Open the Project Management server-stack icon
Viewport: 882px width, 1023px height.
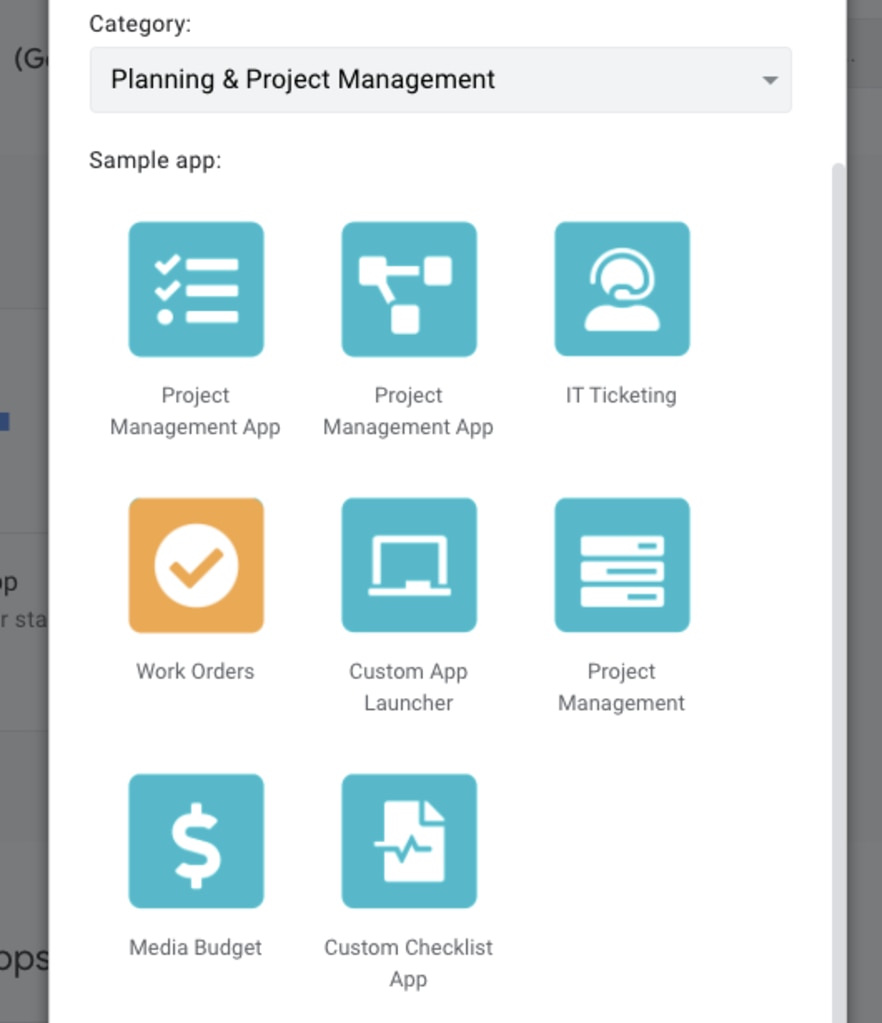pyautogui.click(x=621, y=564)
